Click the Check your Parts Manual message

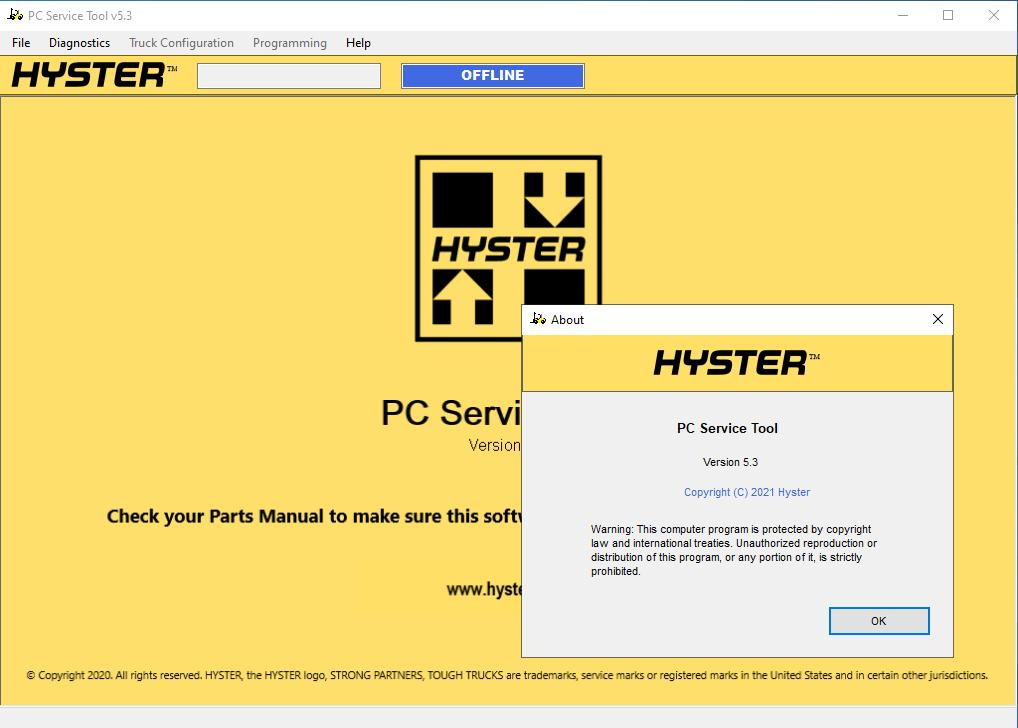click(x=314, y=516)
